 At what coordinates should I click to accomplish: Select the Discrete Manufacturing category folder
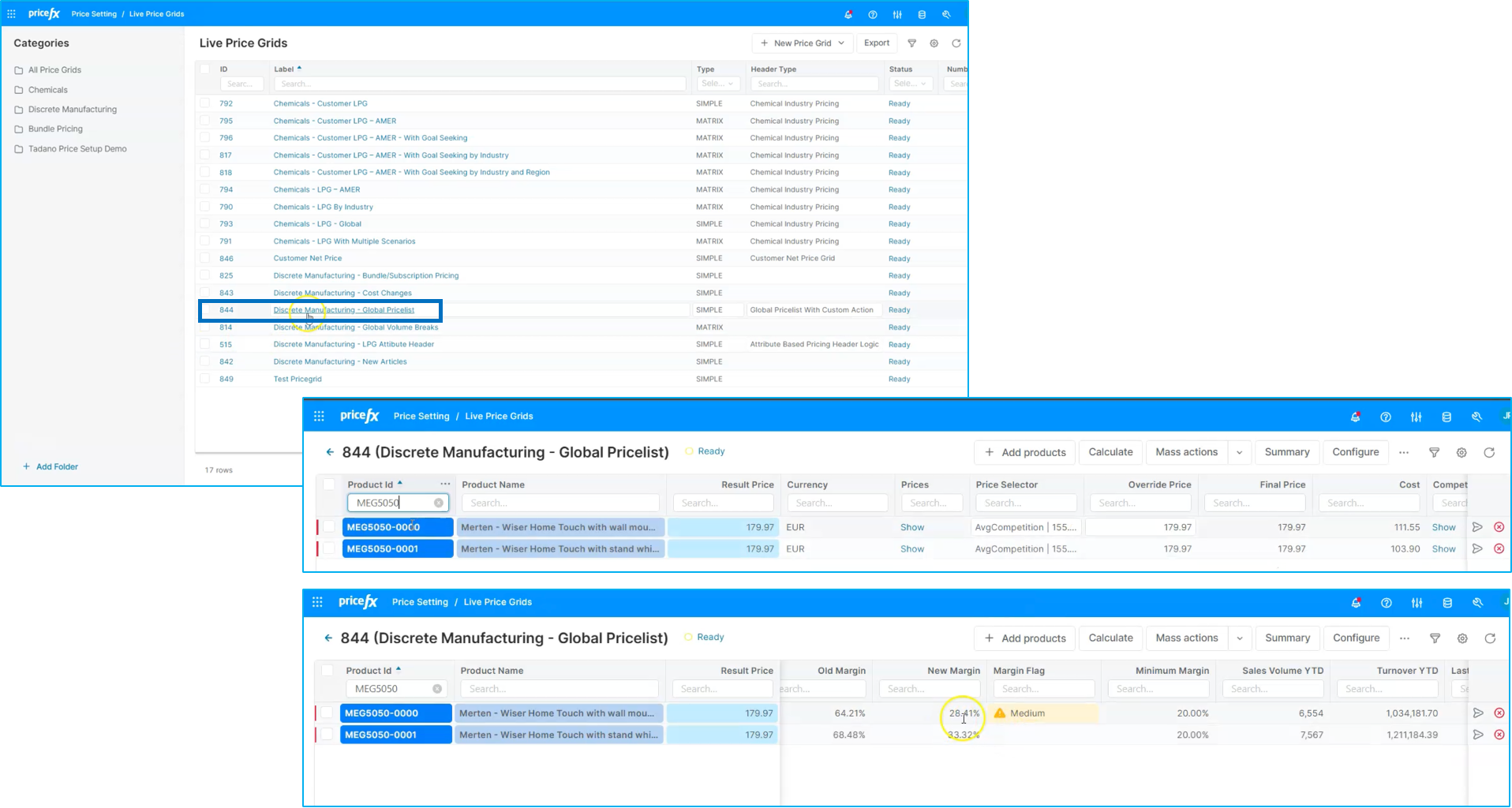[x=73, y=110]
